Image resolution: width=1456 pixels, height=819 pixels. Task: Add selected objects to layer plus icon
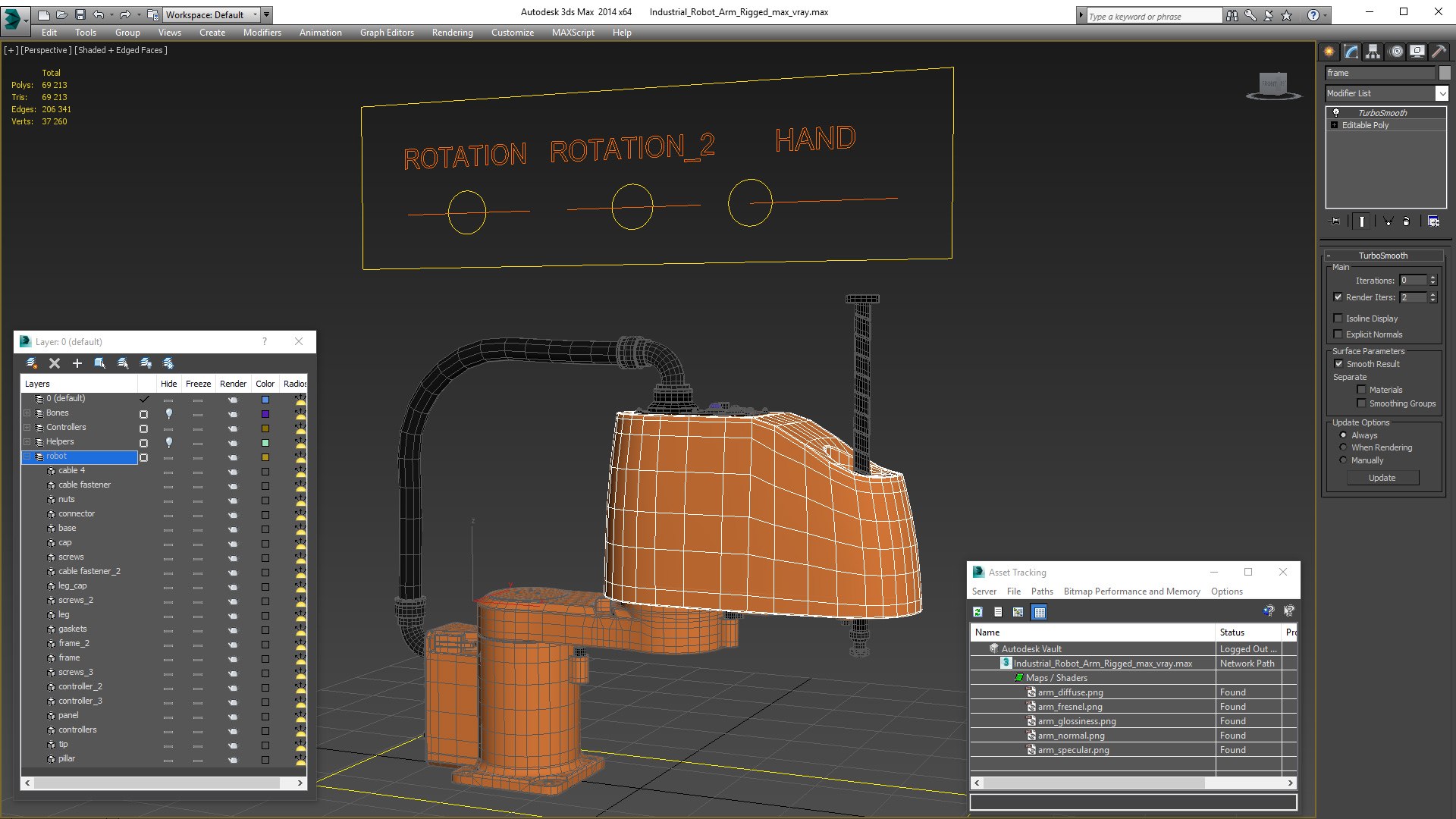click(77, 363)
